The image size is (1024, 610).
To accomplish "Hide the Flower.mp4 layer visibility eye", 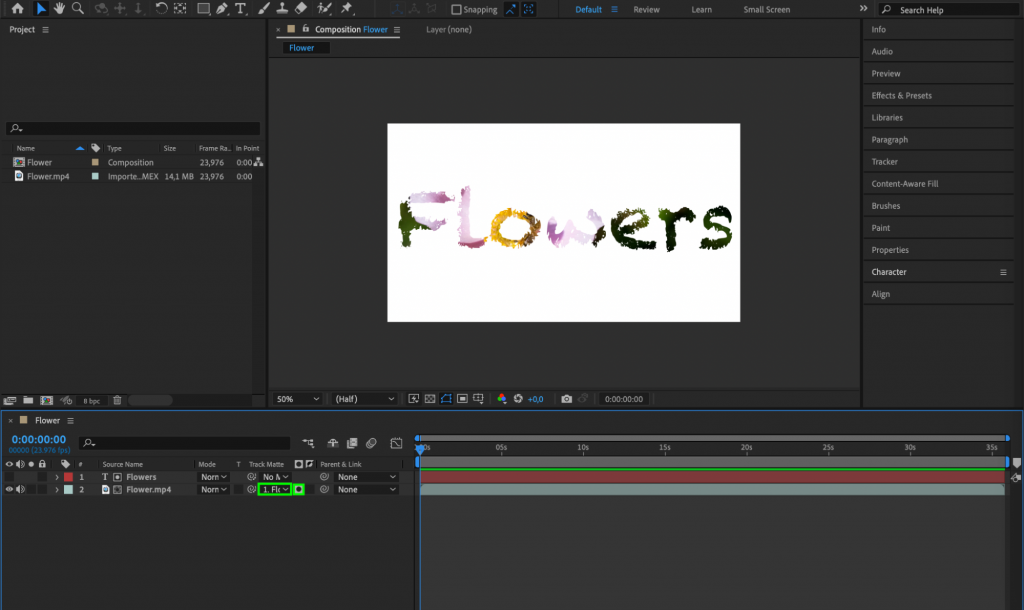I will tap(9, 489).
